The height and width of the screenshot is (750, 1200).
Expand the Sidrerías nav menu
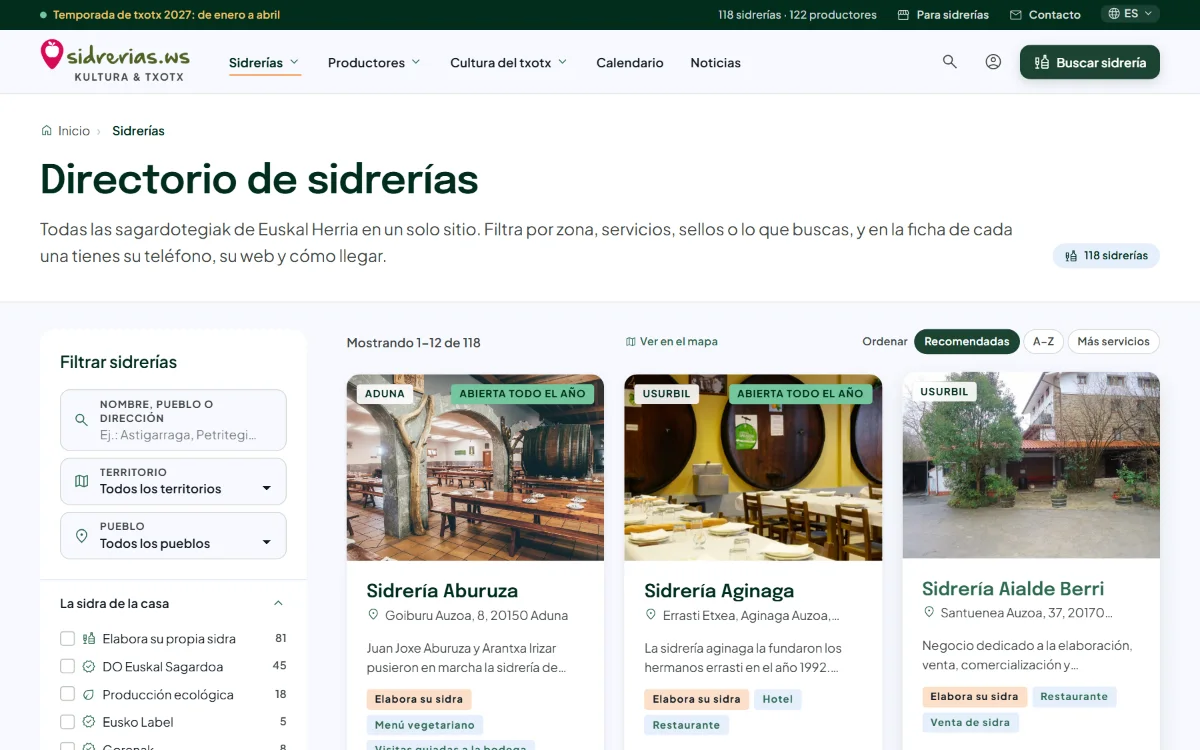(264, 62)
